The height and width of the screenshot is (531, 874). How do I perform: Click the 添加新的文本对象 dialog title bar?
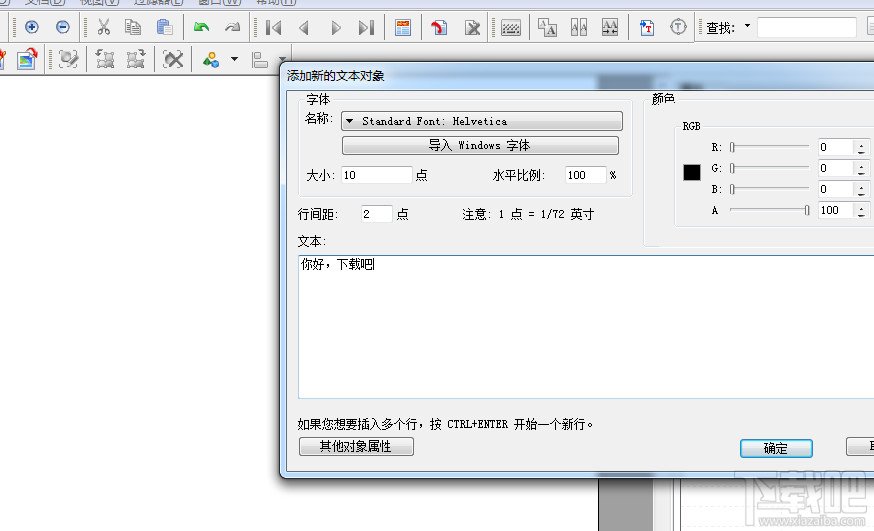pos(578,76)
